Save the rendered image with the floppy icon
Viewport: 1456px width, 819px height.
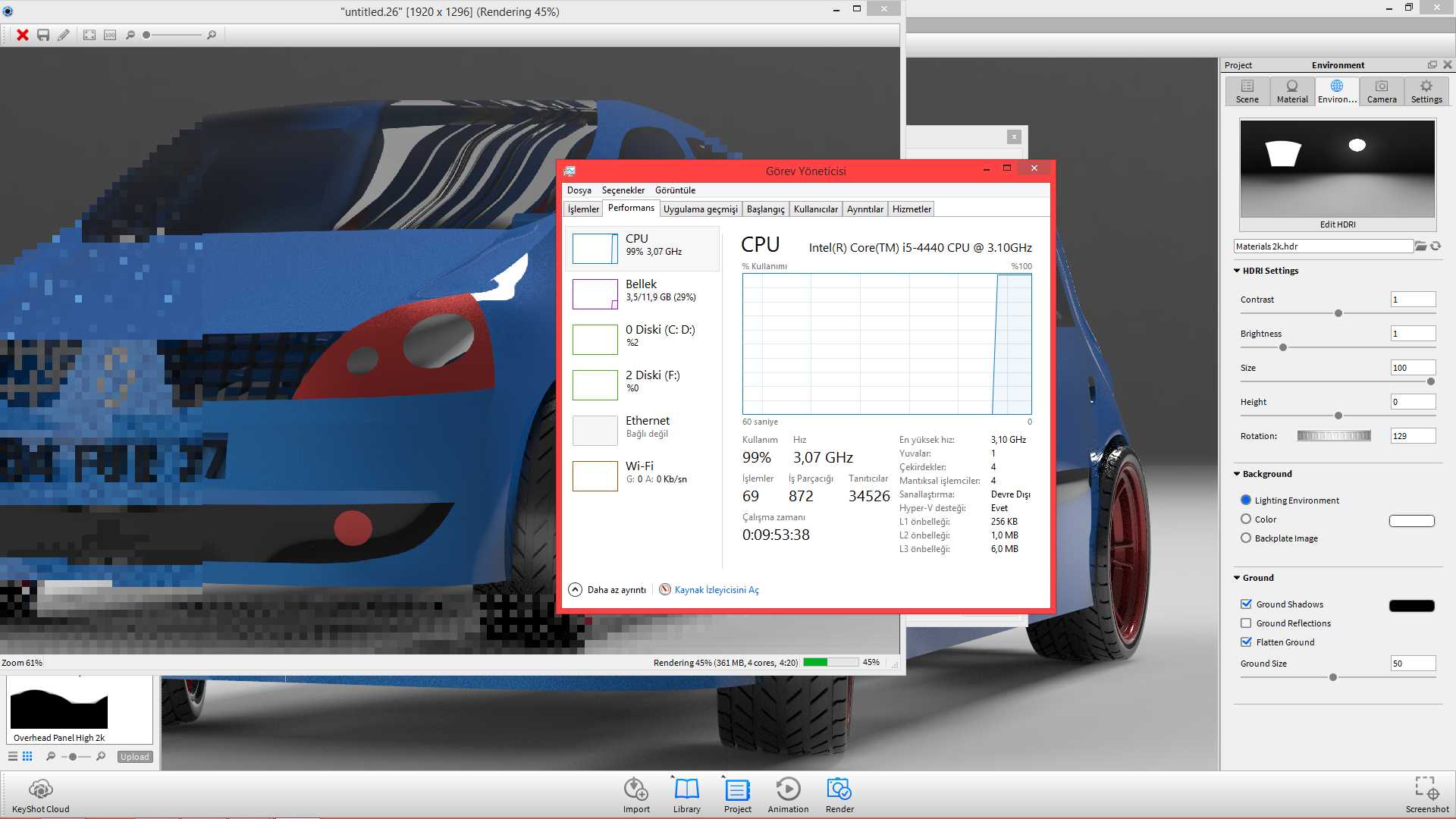coord(43,35)
